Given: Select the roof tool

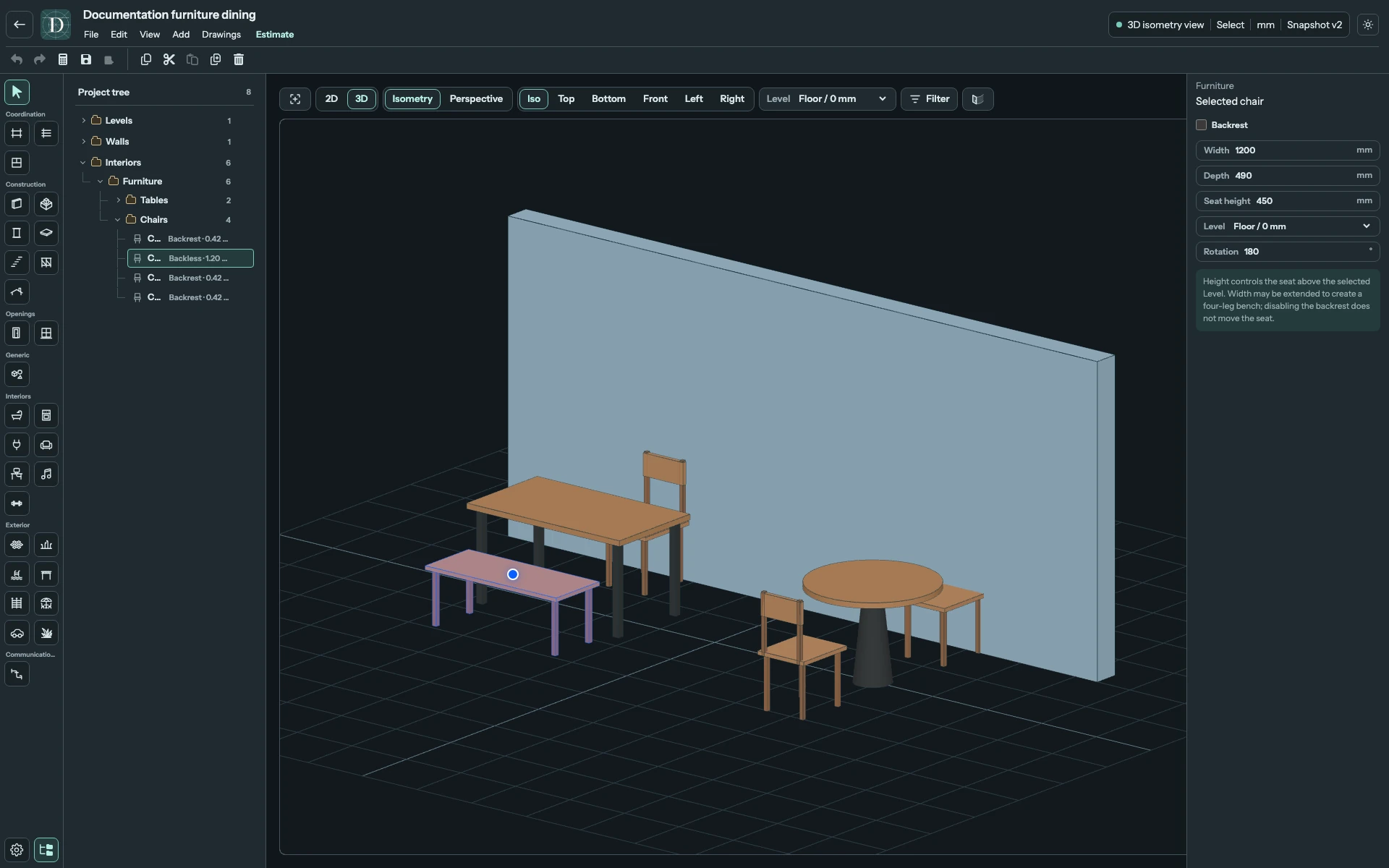Looking at the screenshot, I should (17, 292).
